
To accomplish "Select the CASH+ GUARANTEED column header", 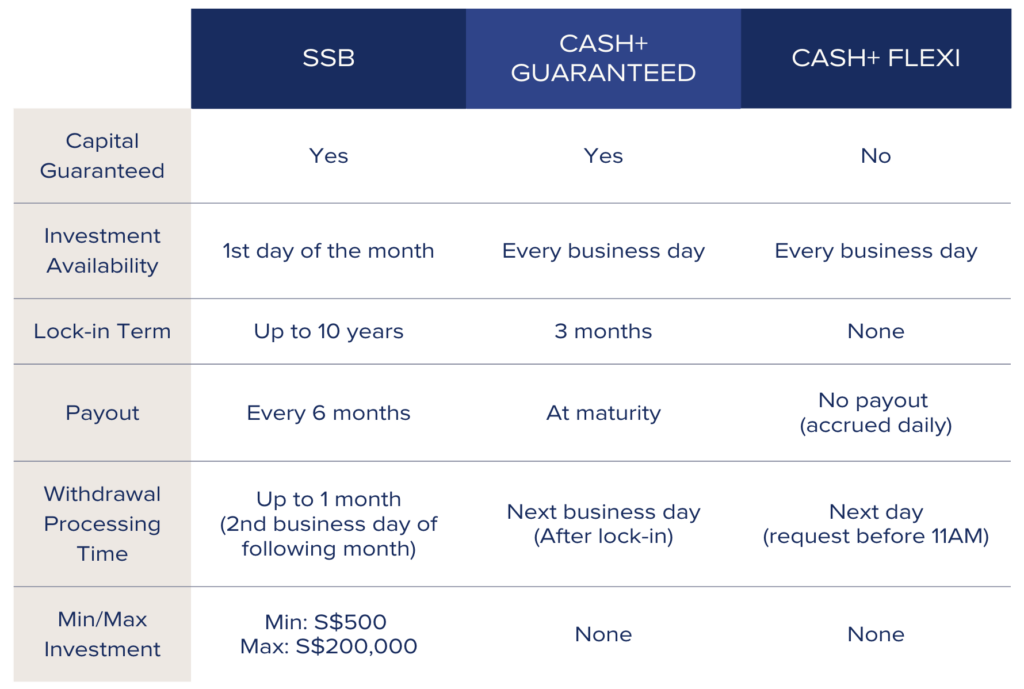I will [x=603, y=58].
